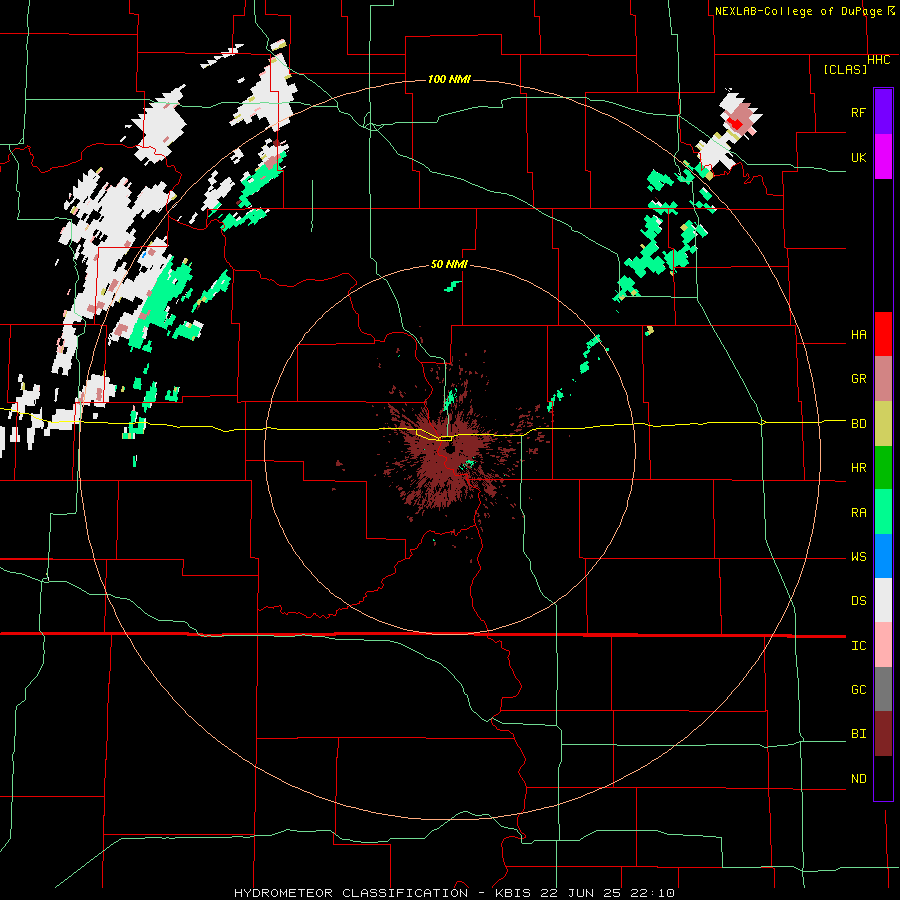Click the GR pink-brown legend swatch
This screenshot has width=900, height=900.
pos(883,379)
